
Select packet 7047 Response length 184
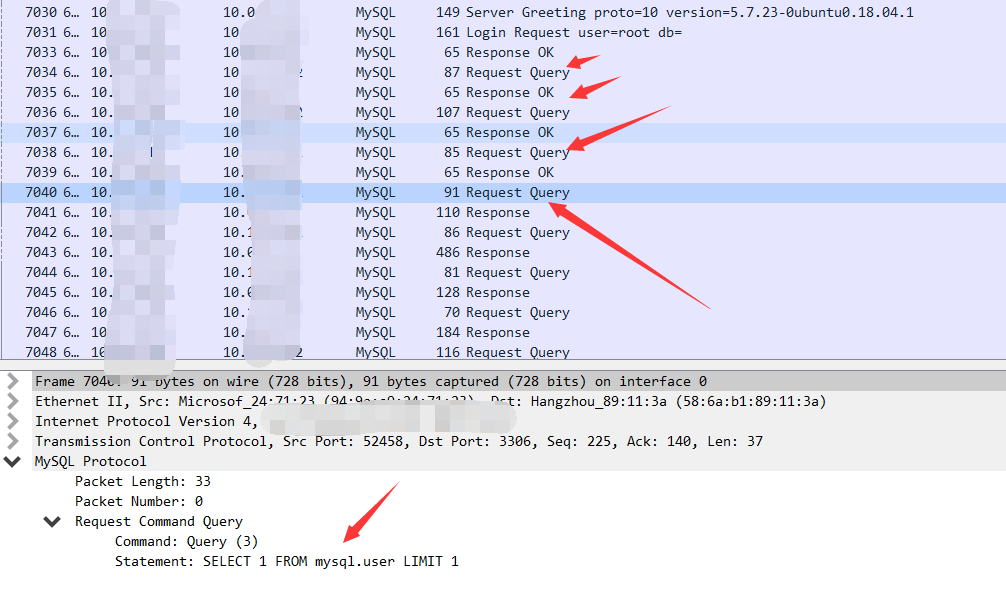coord(503,332)
